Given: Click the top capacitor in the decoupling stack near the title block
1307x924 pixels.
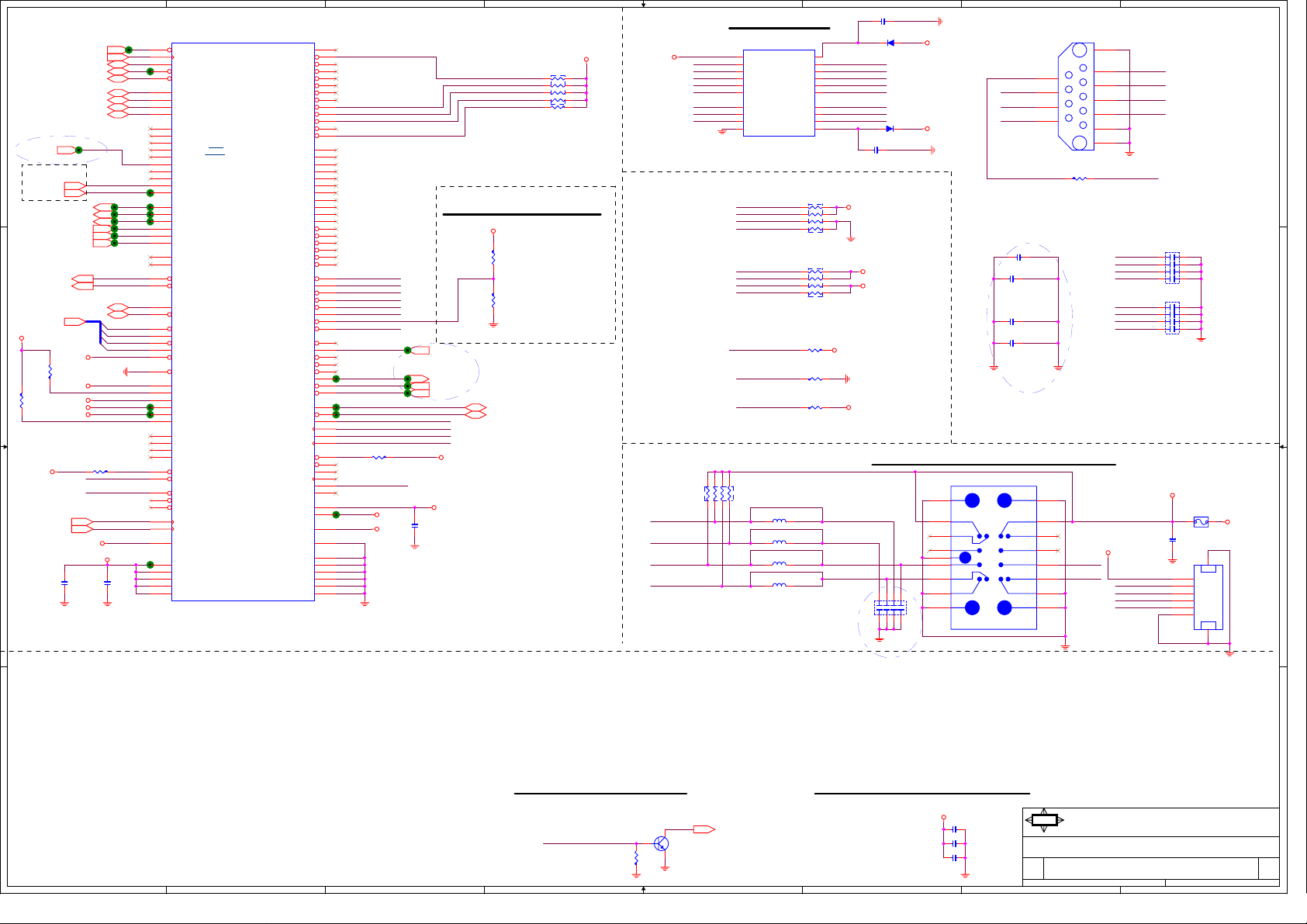Looking at the screenshot, I should pyautogui.click(x=955, y=829).
